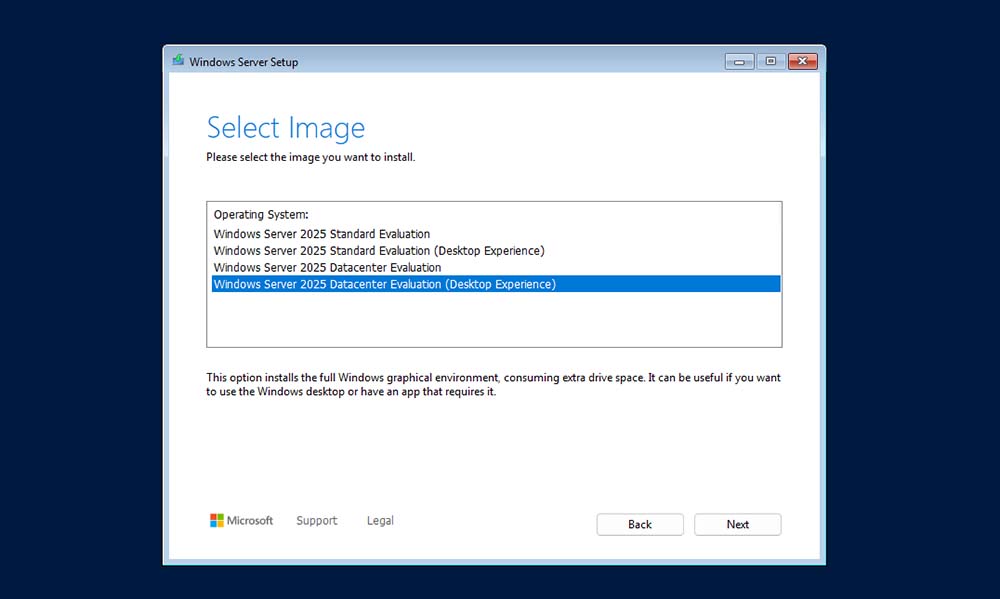This screenshot has width=1000, height=599.
Task: Click the dark blue background outside the window
Action: click(80, 300)
